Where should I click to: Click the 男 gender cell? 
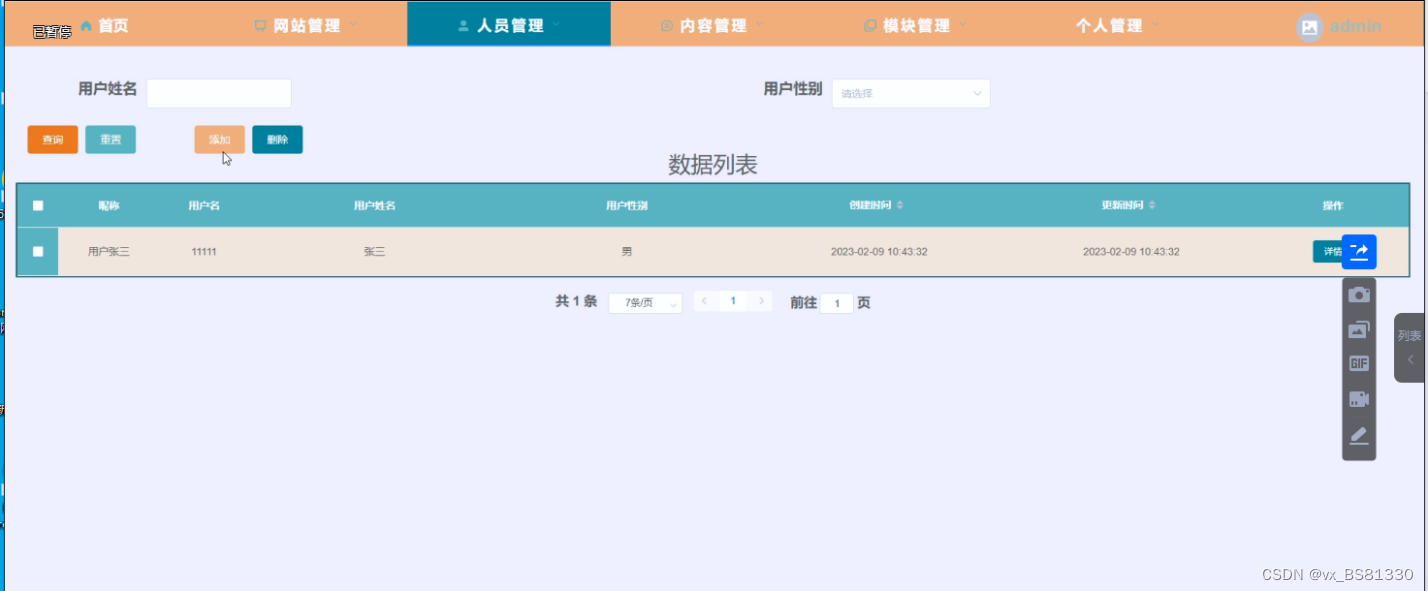pyautogui.click(x=627, y=251)
